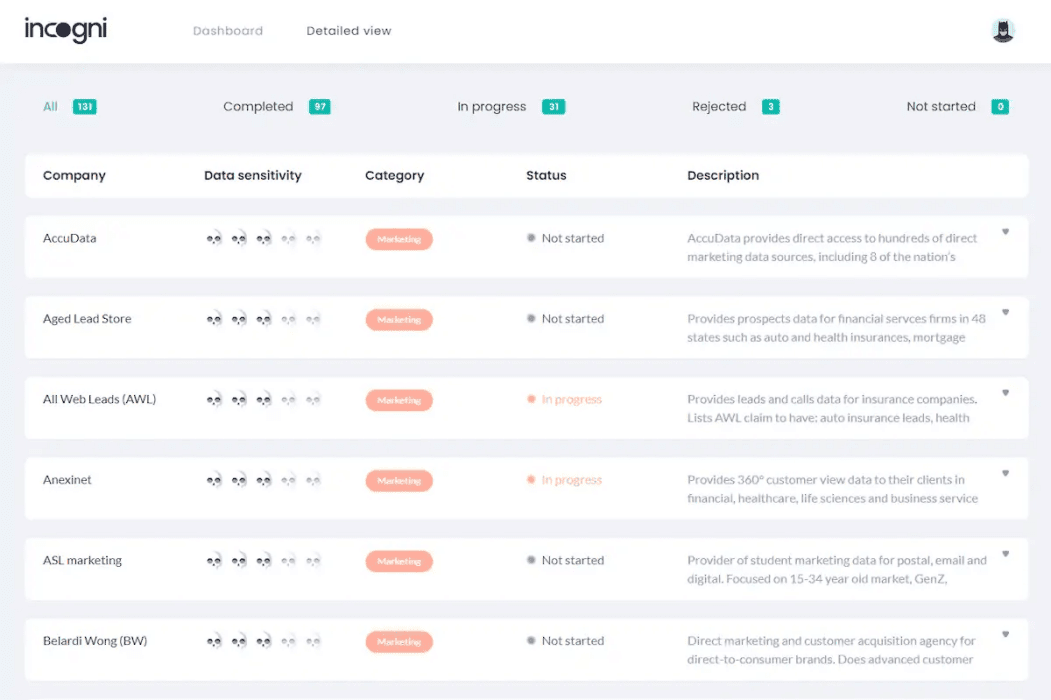Click the Not started status dot for AccuData
This screenshot has width=1051, height=700.
click(x=531, y=239)
